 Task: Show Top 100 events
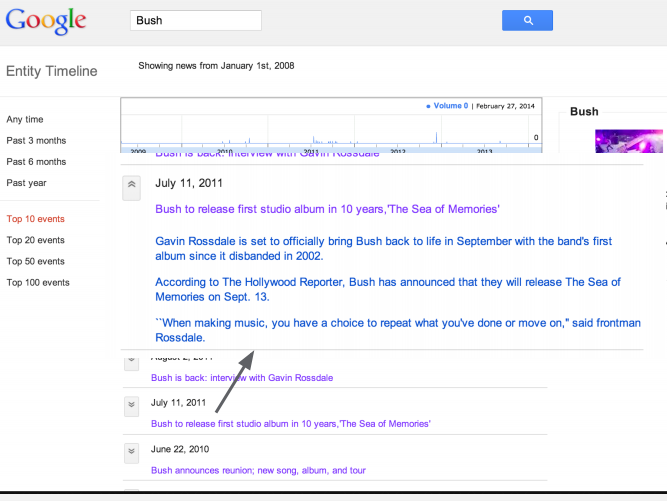(38, 283)
